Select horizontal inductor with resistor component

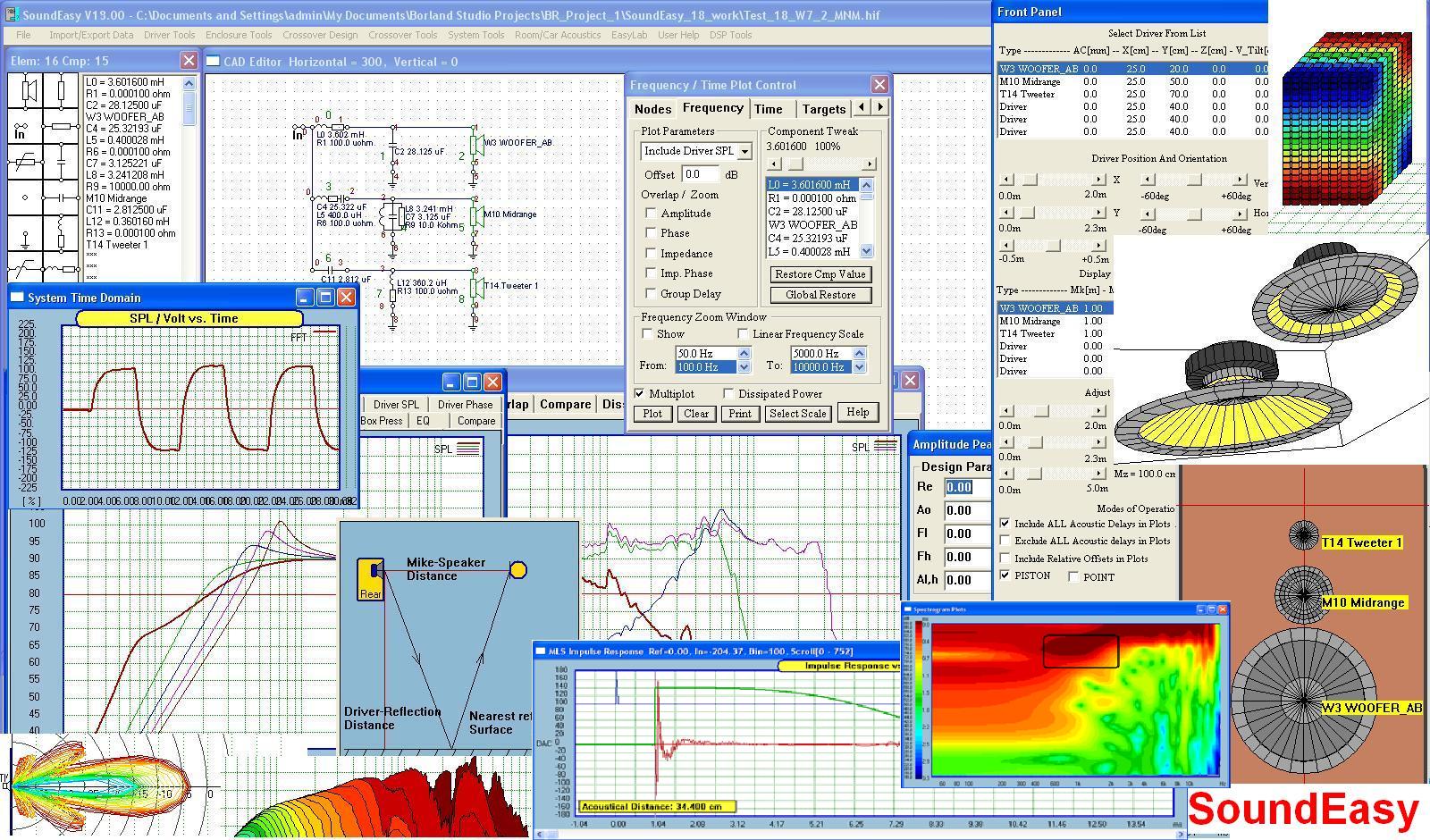61,267
